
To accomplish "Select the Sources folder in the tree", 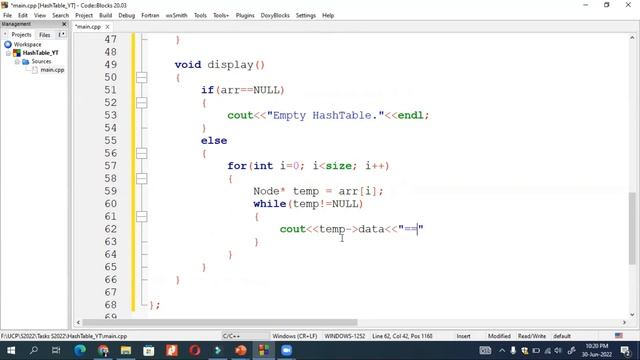I will 41,62.
